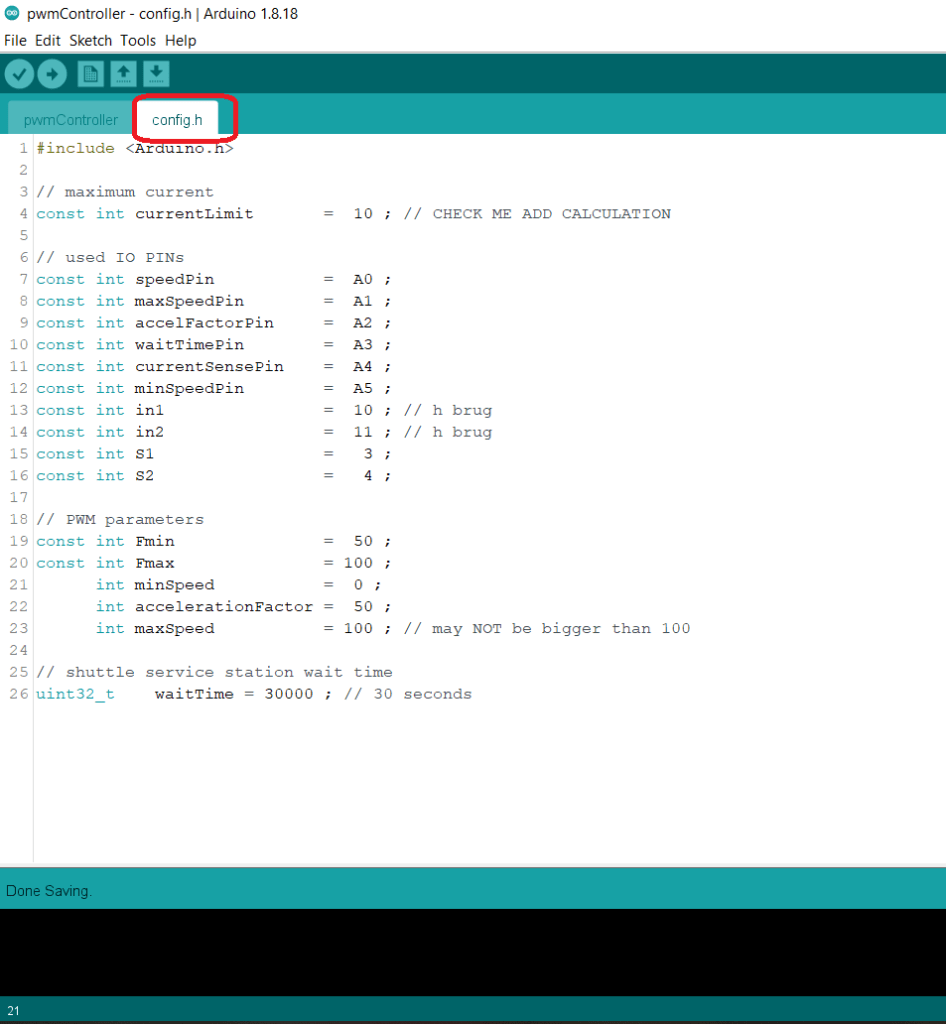The width and height of the screenshot is (946, 1024).
Task: Create a new sketch with New icon
Action: tap(91, 74)
